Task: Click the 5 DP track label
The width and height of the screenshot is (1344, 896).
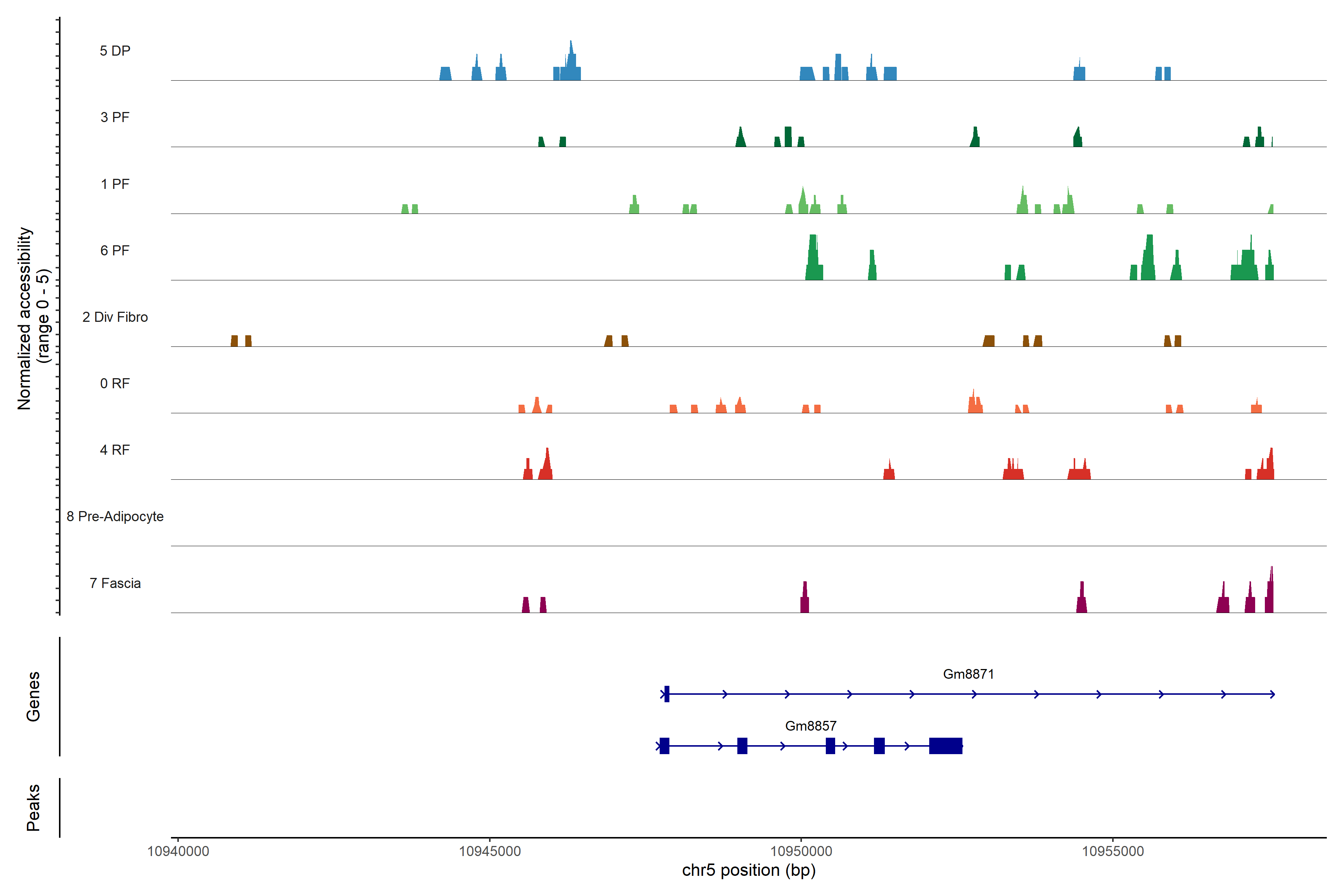Action: coord(115,51)
